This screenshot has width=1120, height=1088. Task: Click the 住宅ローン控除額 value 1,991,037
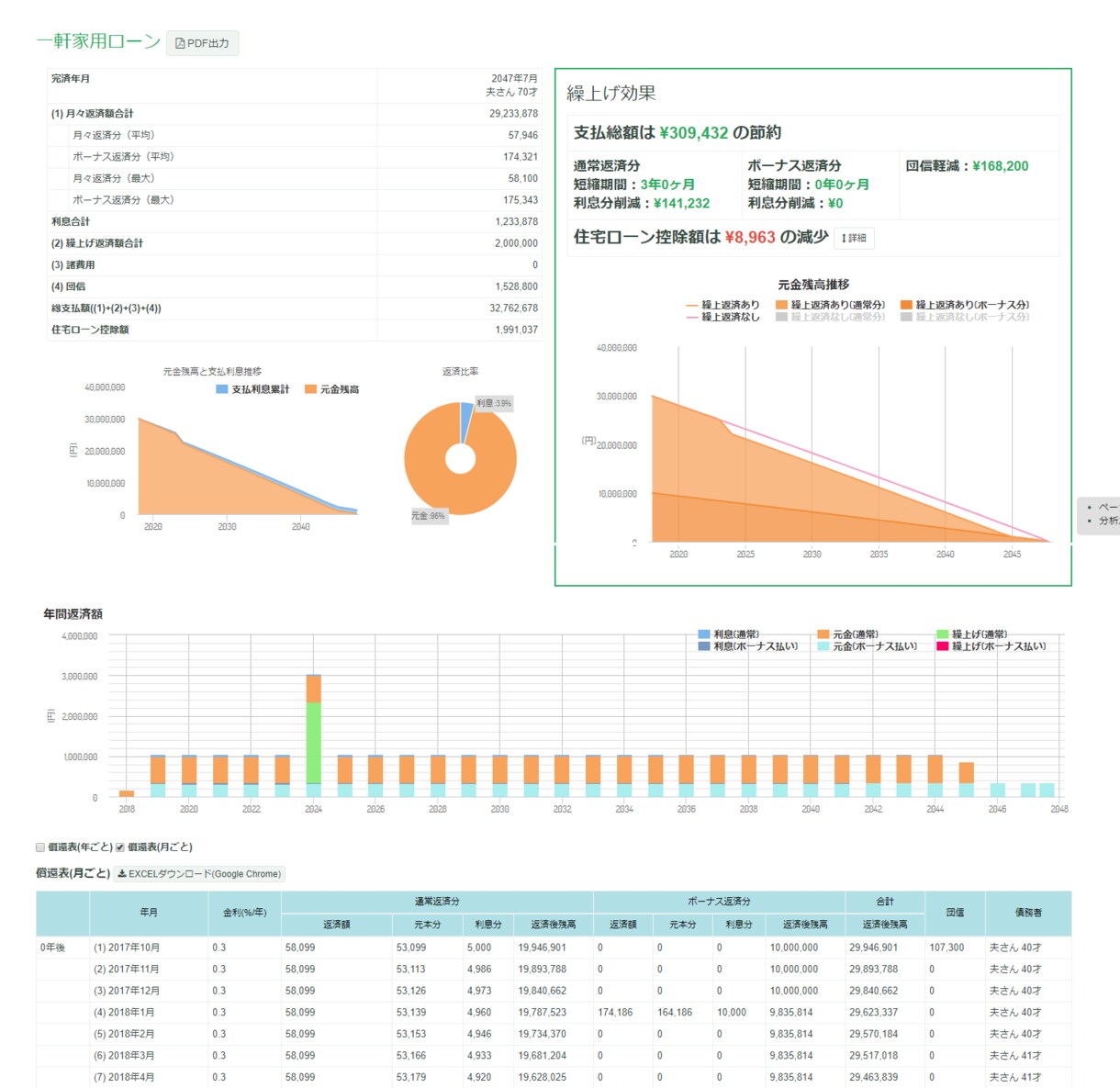tap(516, 330)
